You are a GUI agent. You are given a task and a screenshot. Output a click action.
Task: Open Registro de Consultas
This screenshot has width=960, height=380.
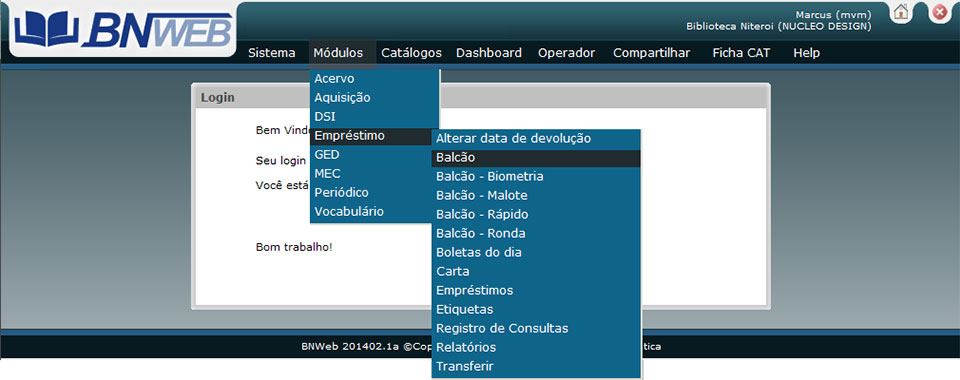click(x=536, y=329)
